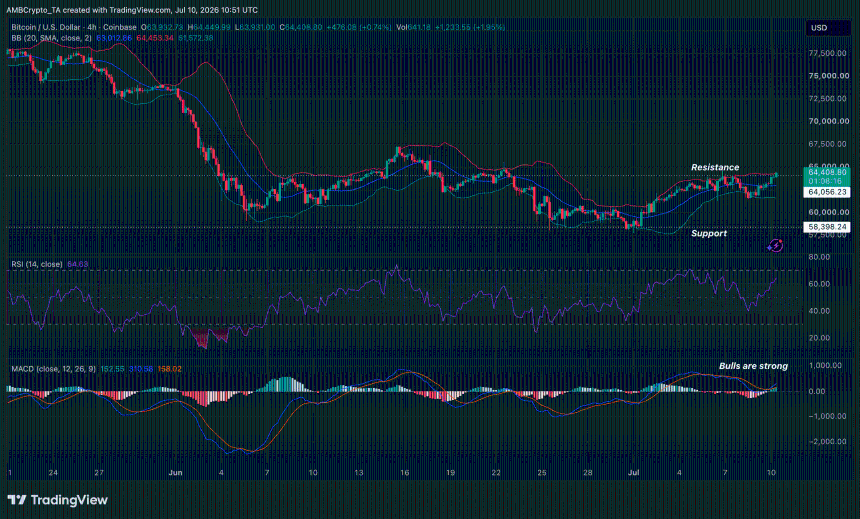Image resolution: width=860 pixels, height=519 pixels.
Task: Click the Vol 641.18 readout in header
Action: [x=414, y=27]
